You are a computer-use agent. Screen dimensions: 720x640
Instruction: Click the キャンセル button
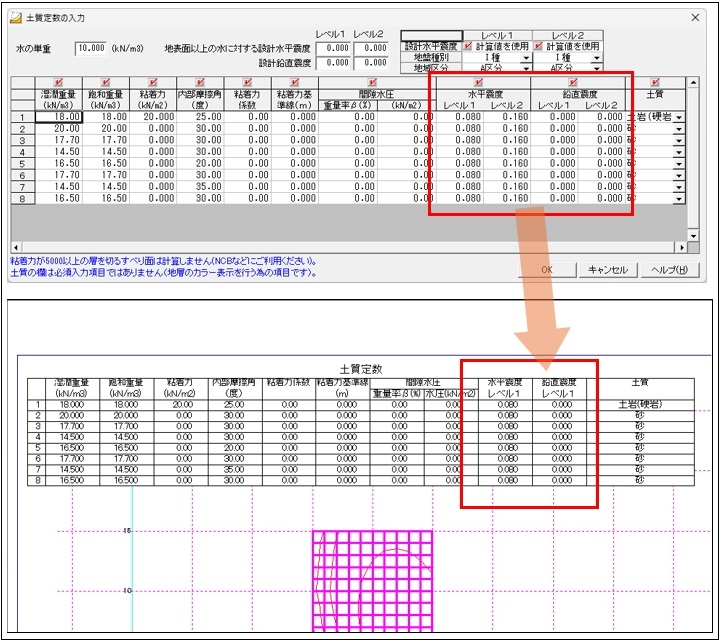tap(608, 270)
